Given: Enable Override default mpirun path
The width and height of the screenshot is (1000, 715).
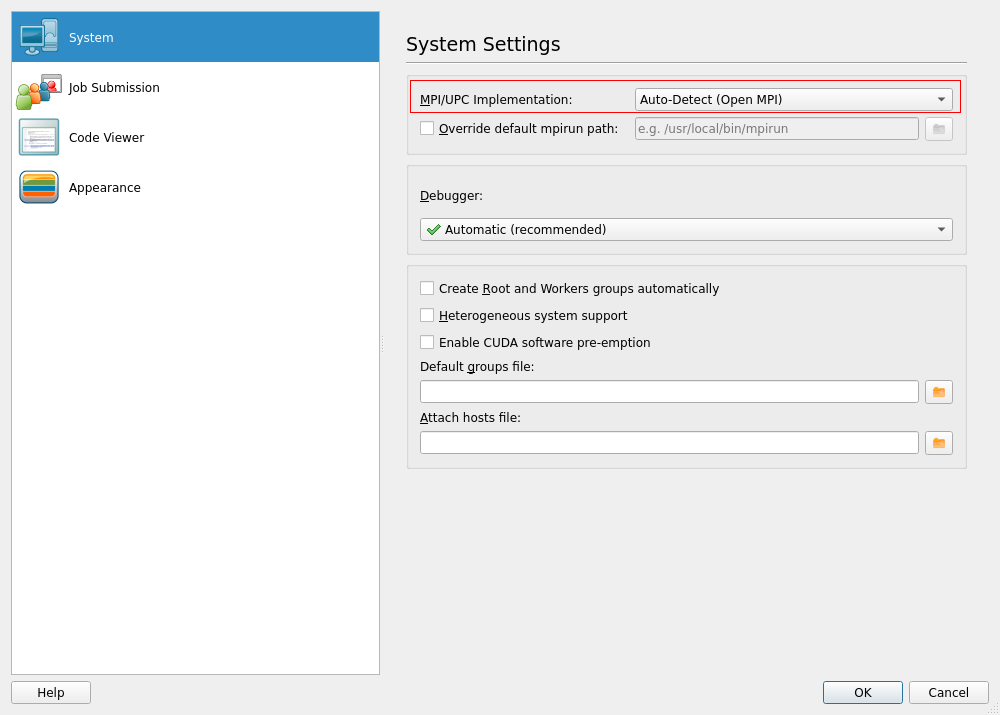Looking at the screenshot, I should [x=426, y=128].
